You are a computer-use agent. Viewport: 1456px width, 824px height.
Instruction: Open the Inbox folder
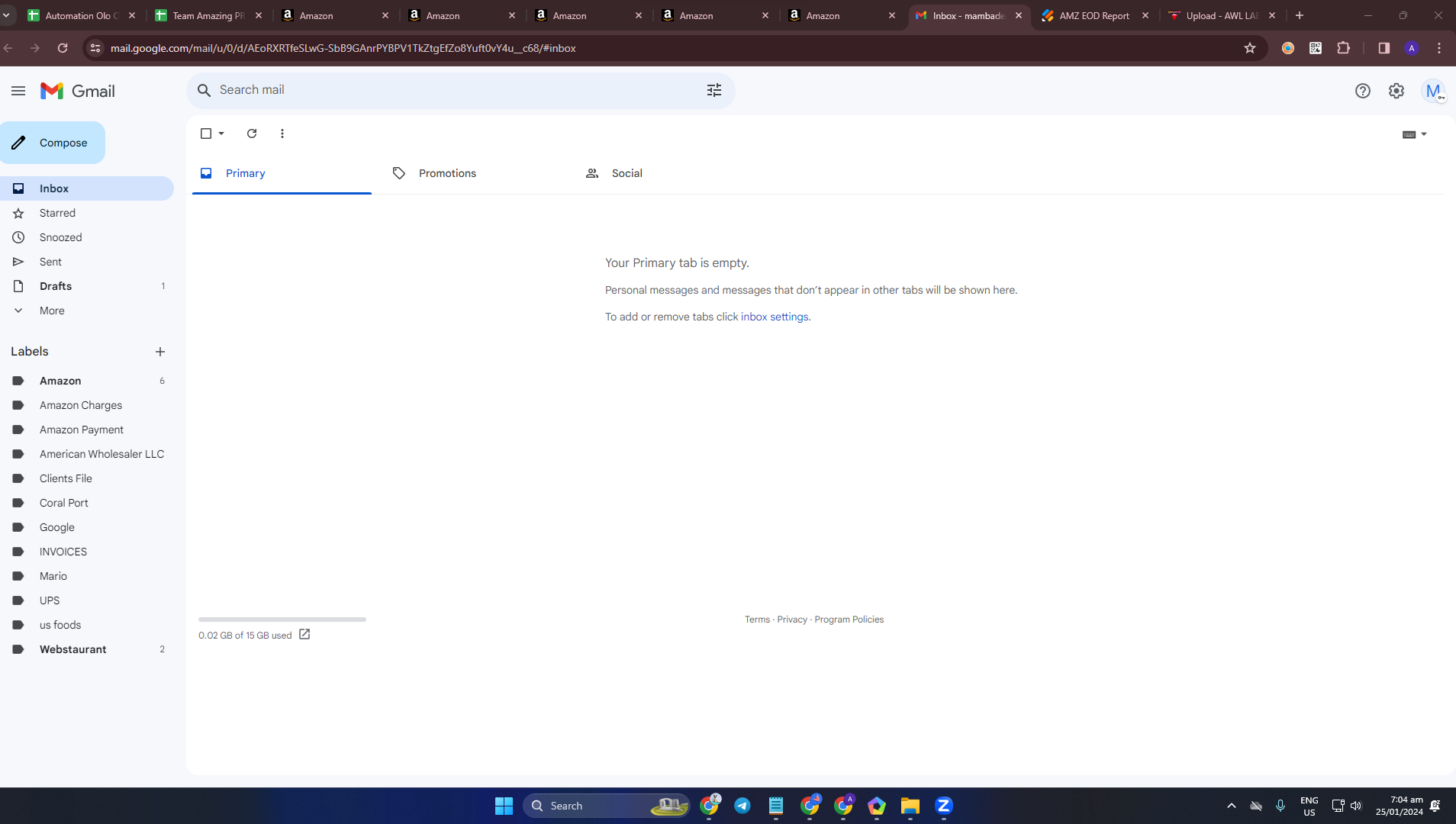point(87,188)
